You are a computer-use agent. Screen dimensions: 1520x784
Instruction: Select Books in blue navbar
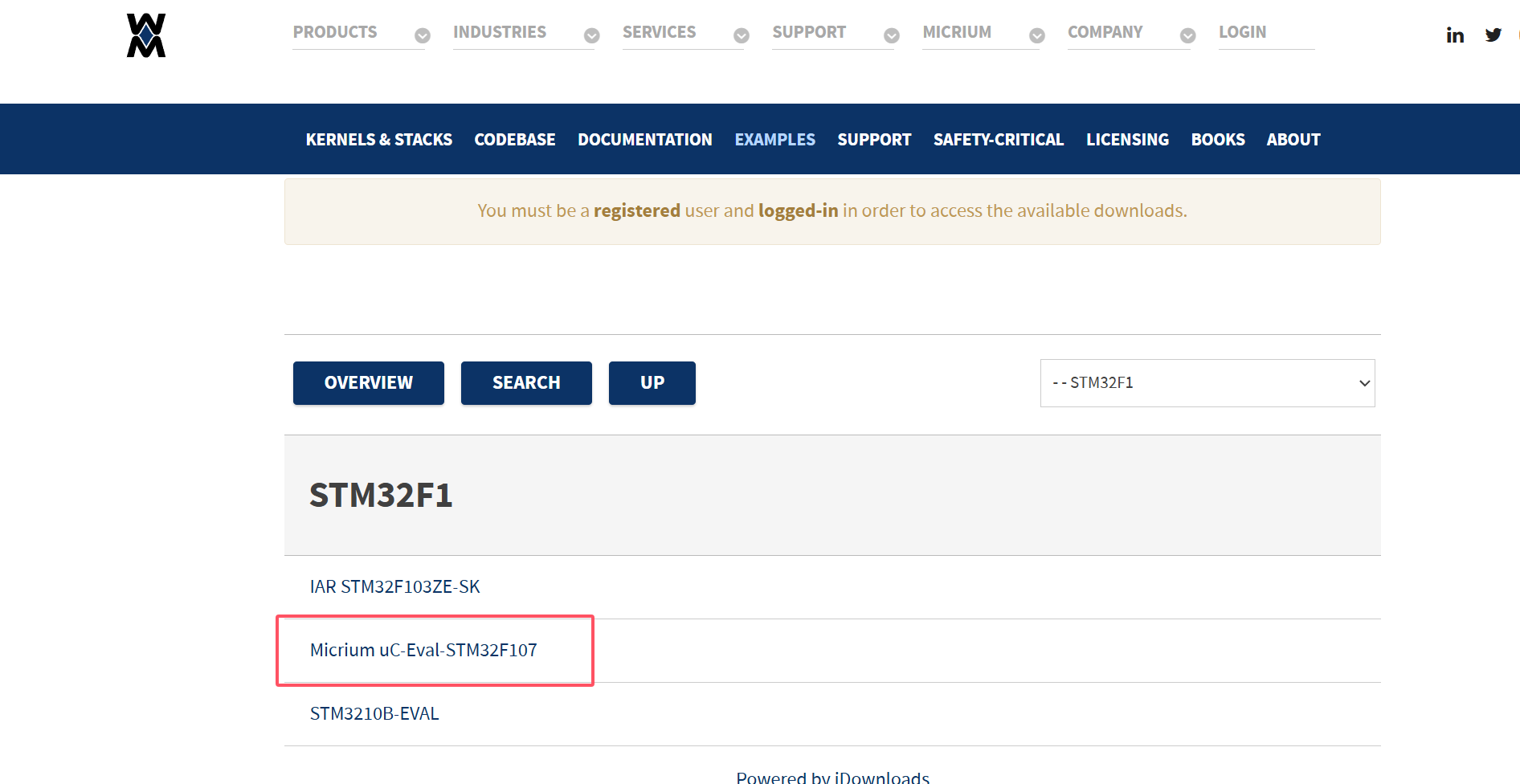[1218, 140]
